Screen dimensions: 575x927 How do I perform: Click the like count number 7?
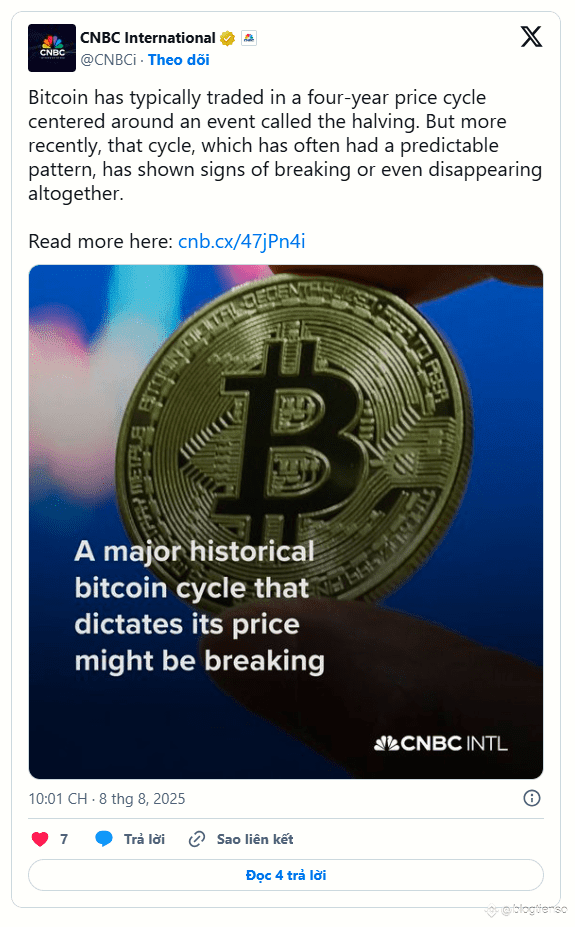tap(64, 839)
